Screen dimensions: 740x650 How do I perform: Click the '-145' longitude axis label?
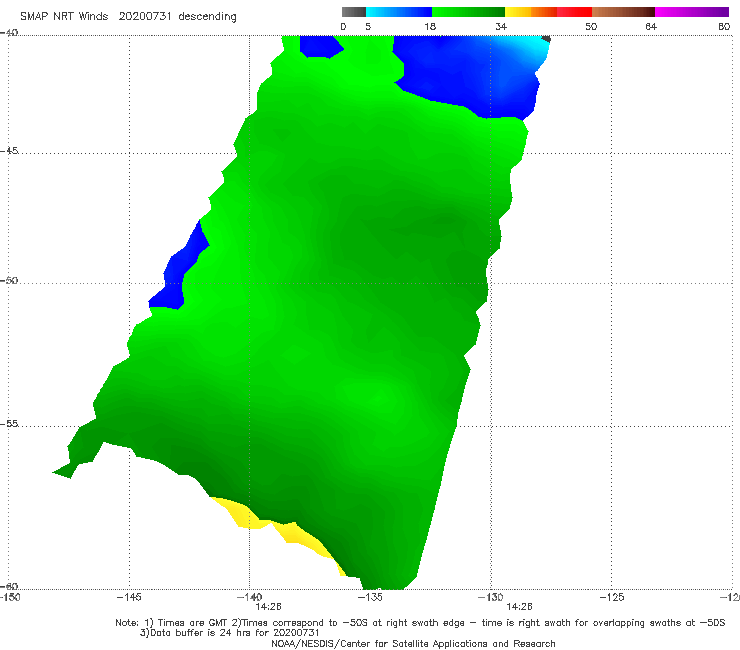129,597
